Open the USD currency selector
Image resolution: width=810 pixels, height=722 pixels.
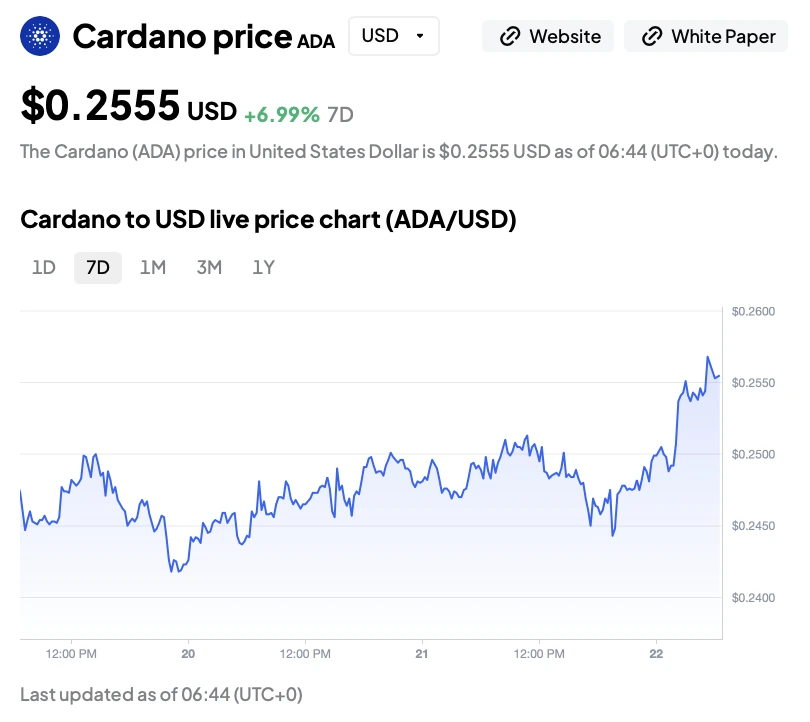[x=393, y=36]
